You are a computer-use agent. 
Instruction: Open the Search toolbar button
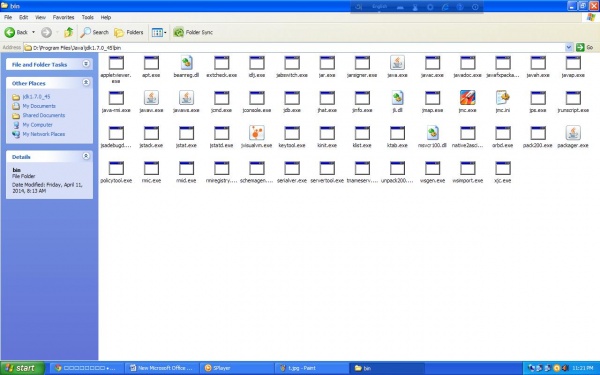95,32
